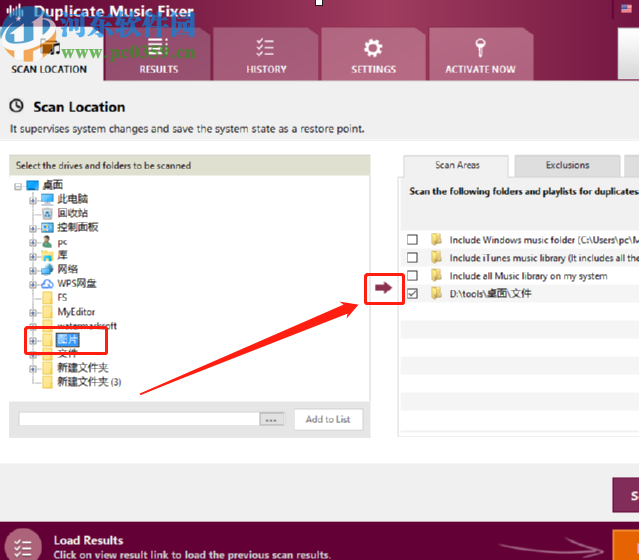Uncheck the D:\tools\桌面\文件 folder checkbox
Screen dimensions: 639x560
pos(412,293)
